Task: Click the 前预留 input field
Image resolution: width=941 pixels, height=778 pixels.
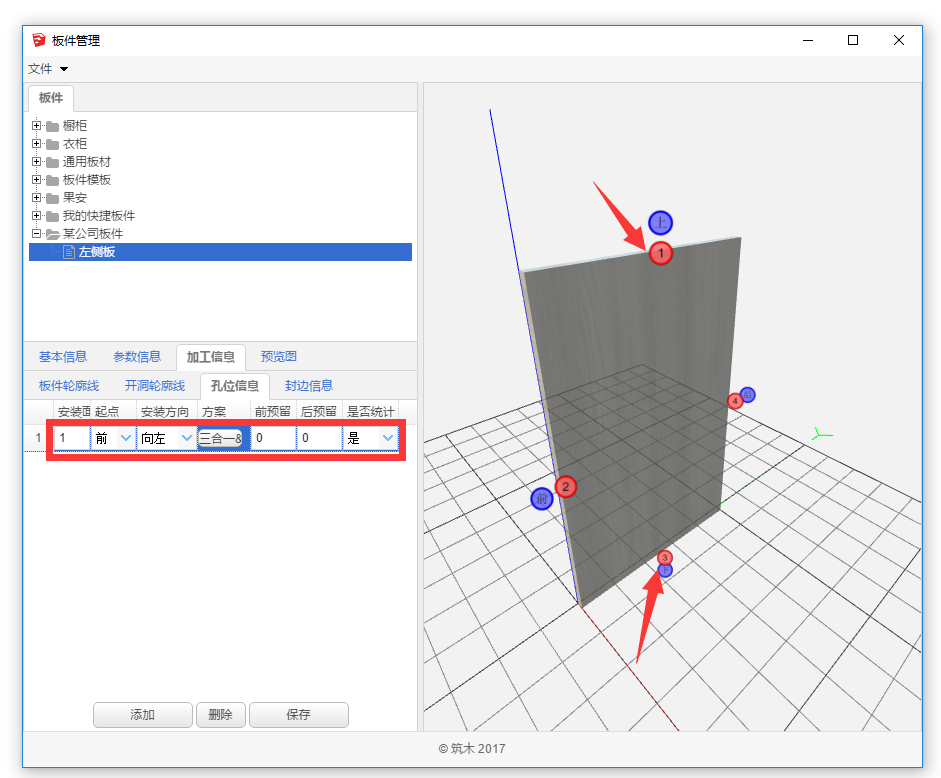Action: coord(272,438)
